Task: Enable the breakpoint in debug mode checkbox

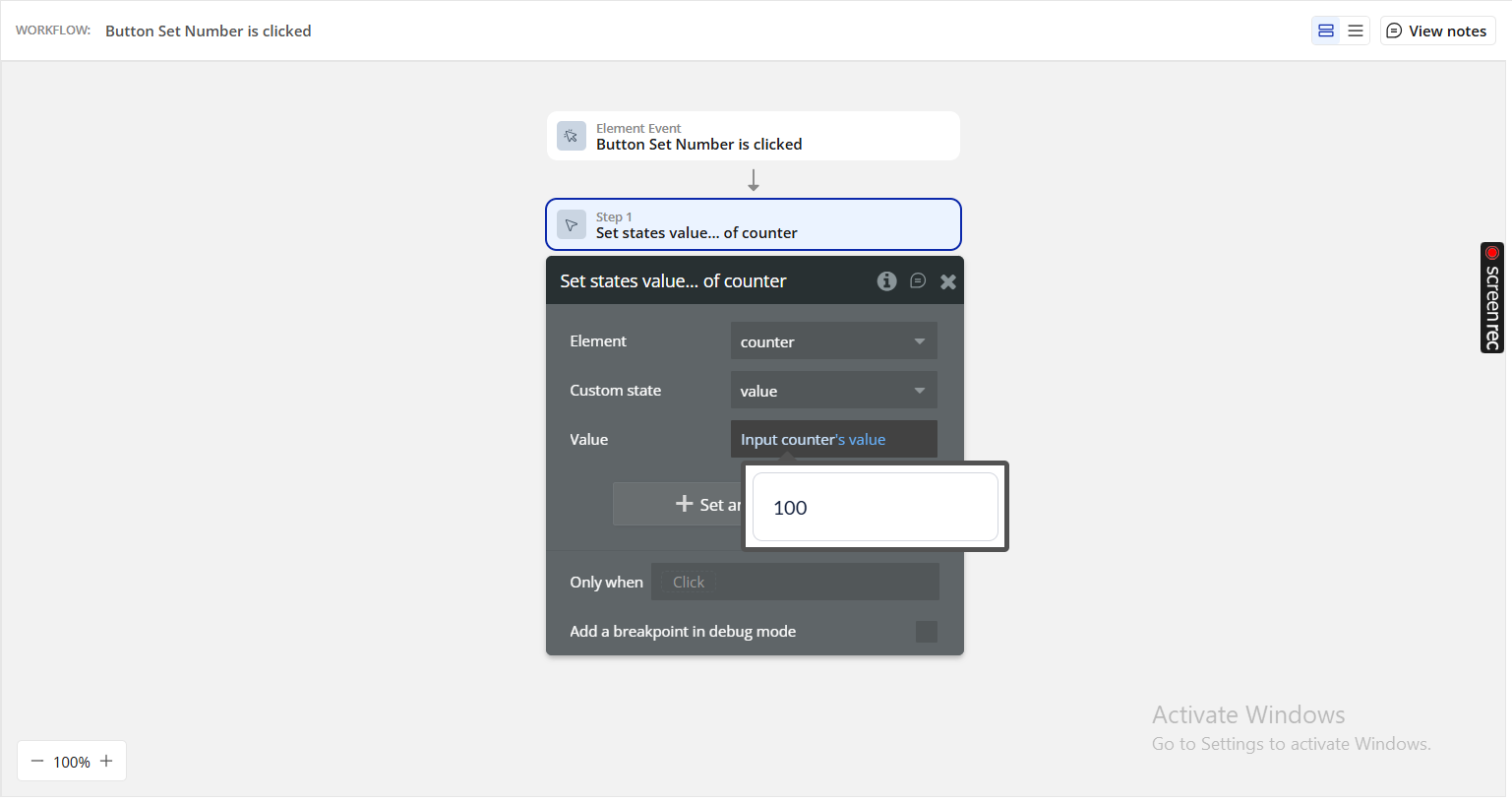Action: coord(926,632)
